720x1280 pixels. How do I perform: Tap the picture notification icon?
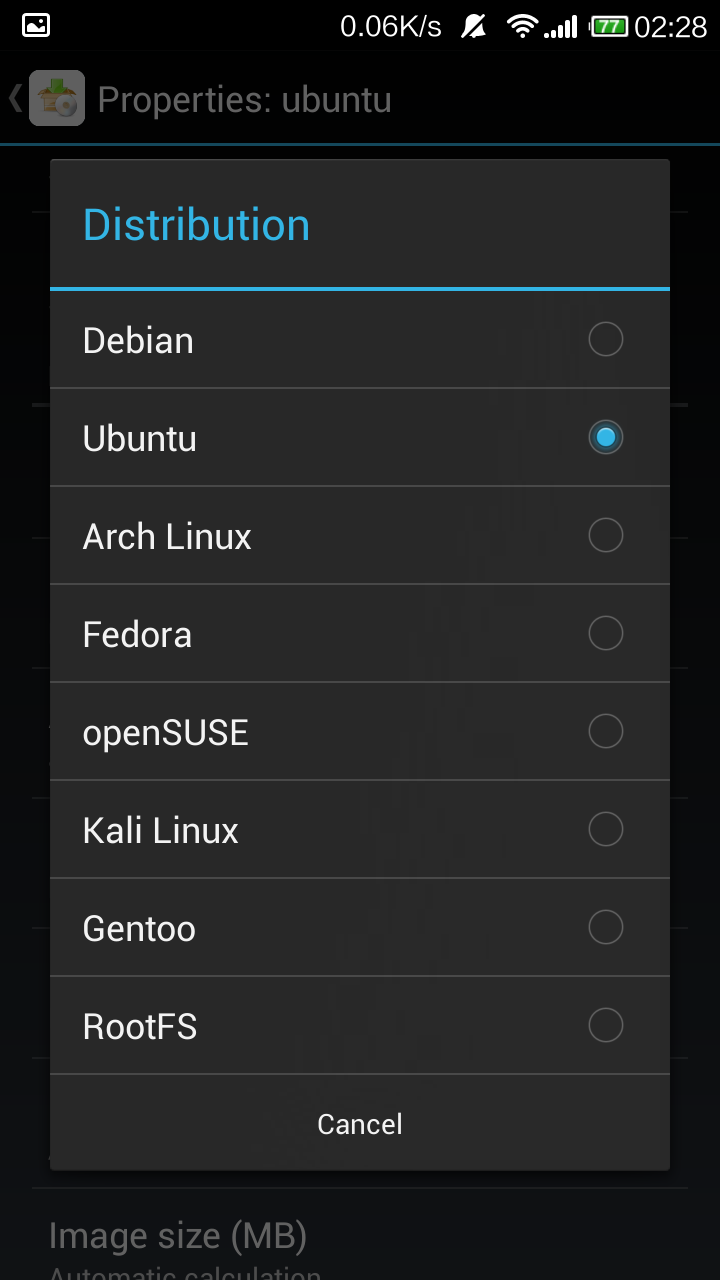pos(36,26)
